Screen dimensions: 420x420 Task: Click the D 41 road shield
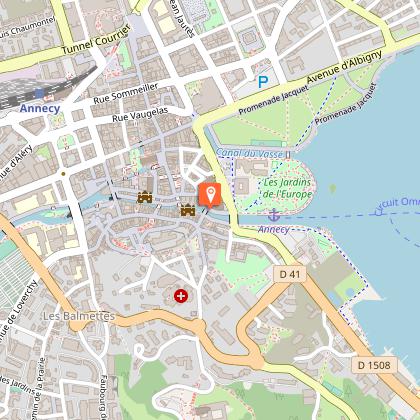click(290, 274)
